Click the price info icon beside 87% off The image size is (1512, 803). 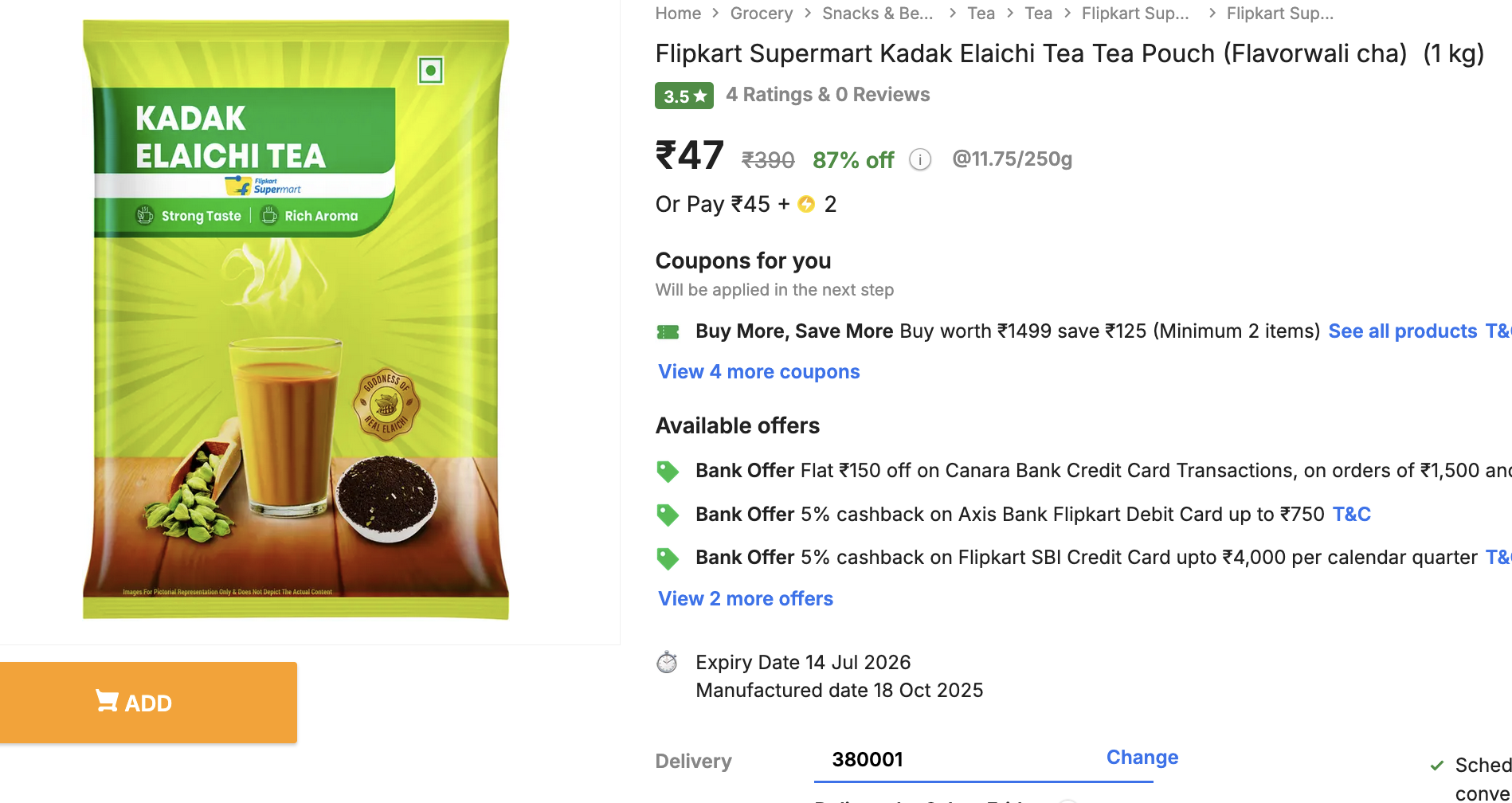coord(920,159)
